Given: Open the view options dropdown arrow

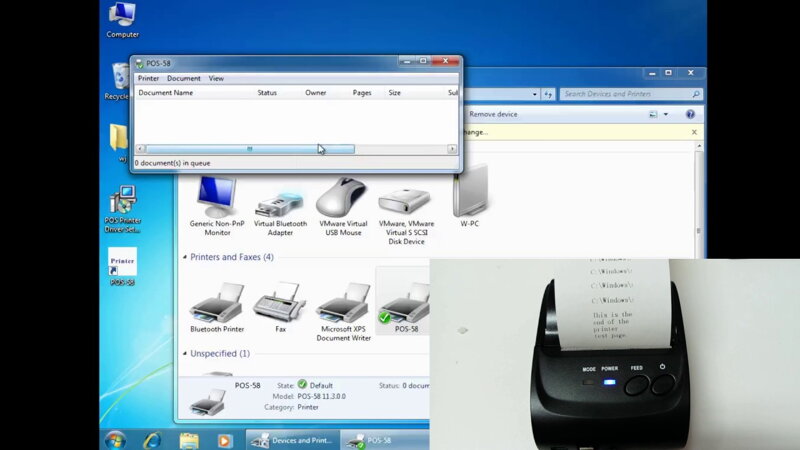Looking at the screenshot, I should (666, 114).
